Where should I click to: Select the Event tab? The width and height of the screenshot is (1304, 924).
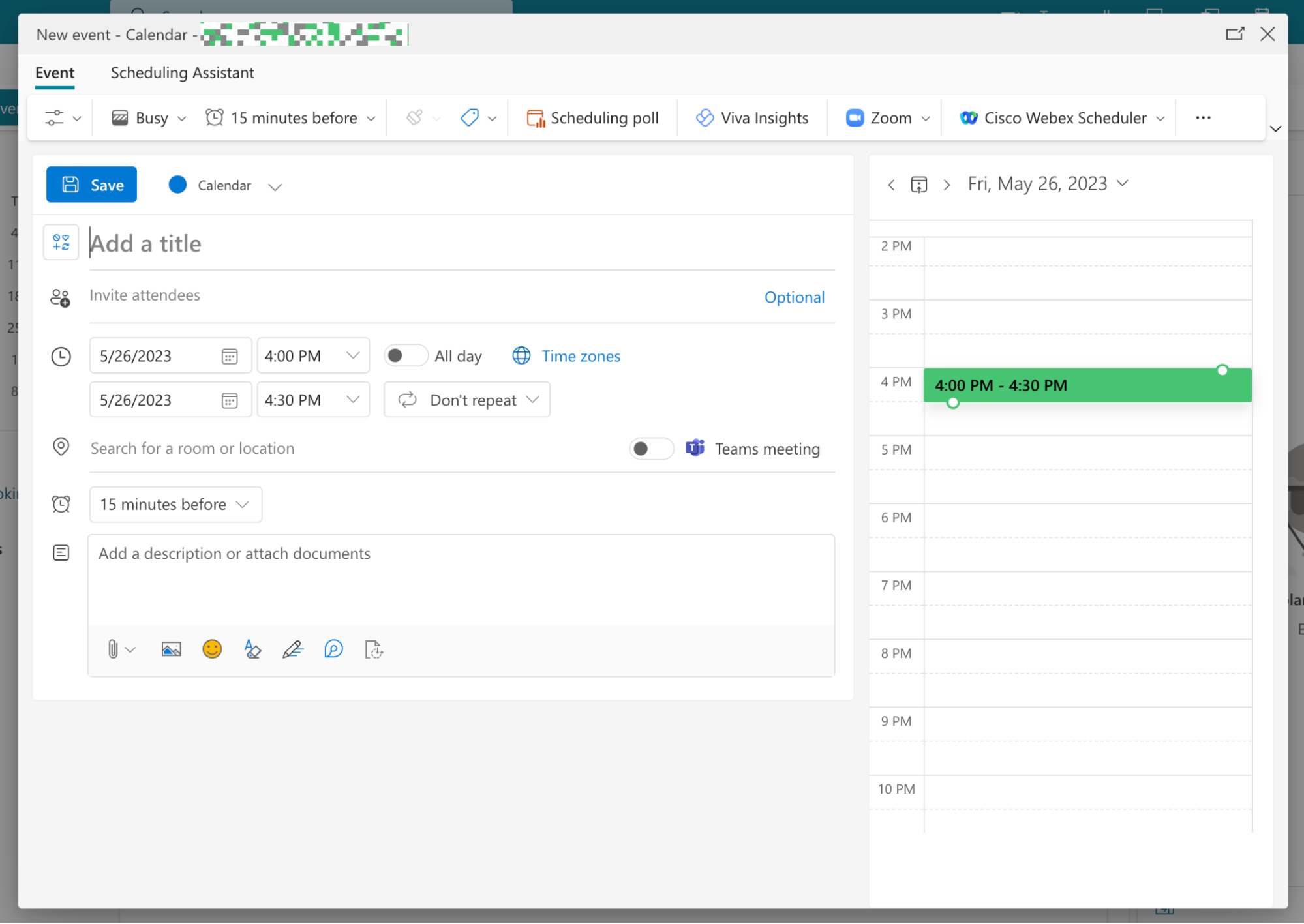[55, 72]
